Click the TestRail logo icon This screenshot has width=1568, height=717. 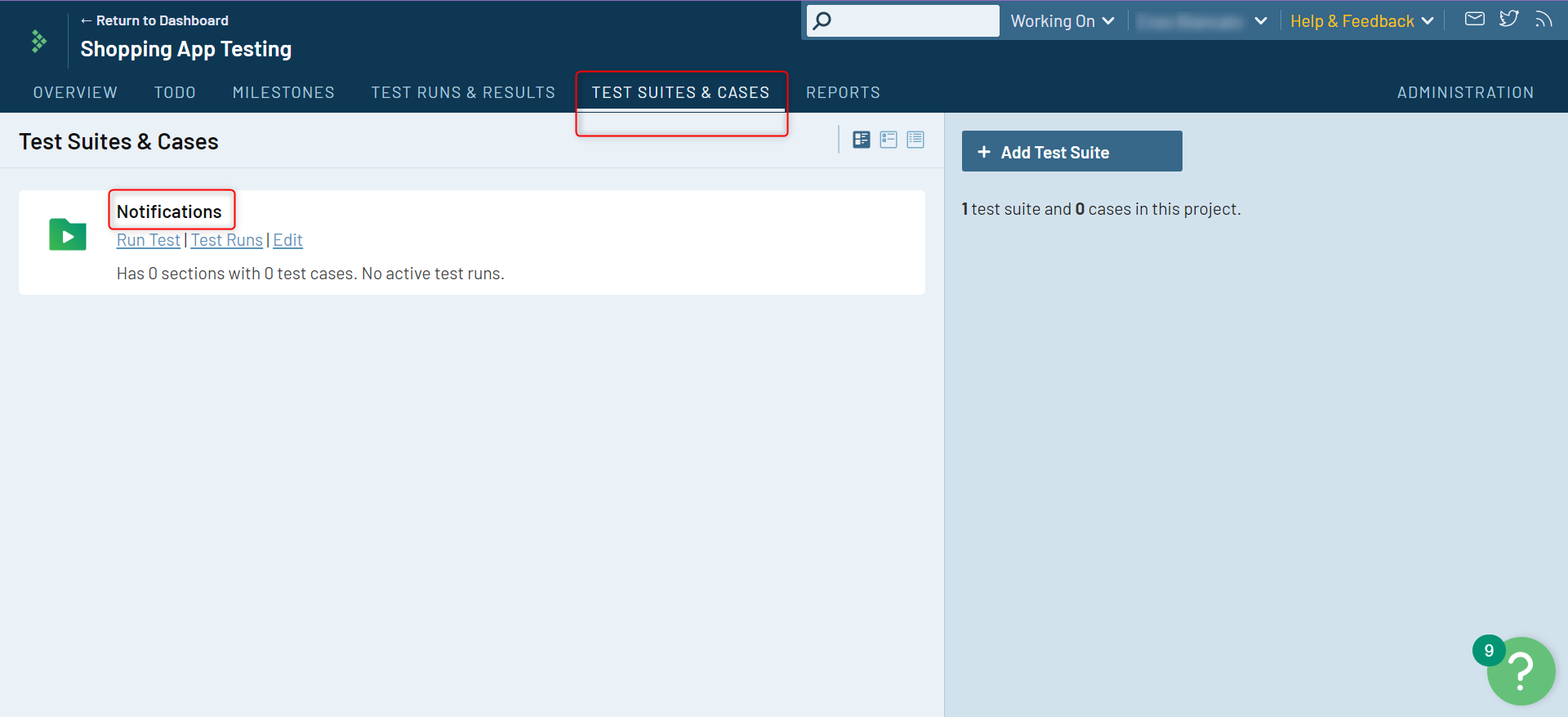(x=38, y=41)
